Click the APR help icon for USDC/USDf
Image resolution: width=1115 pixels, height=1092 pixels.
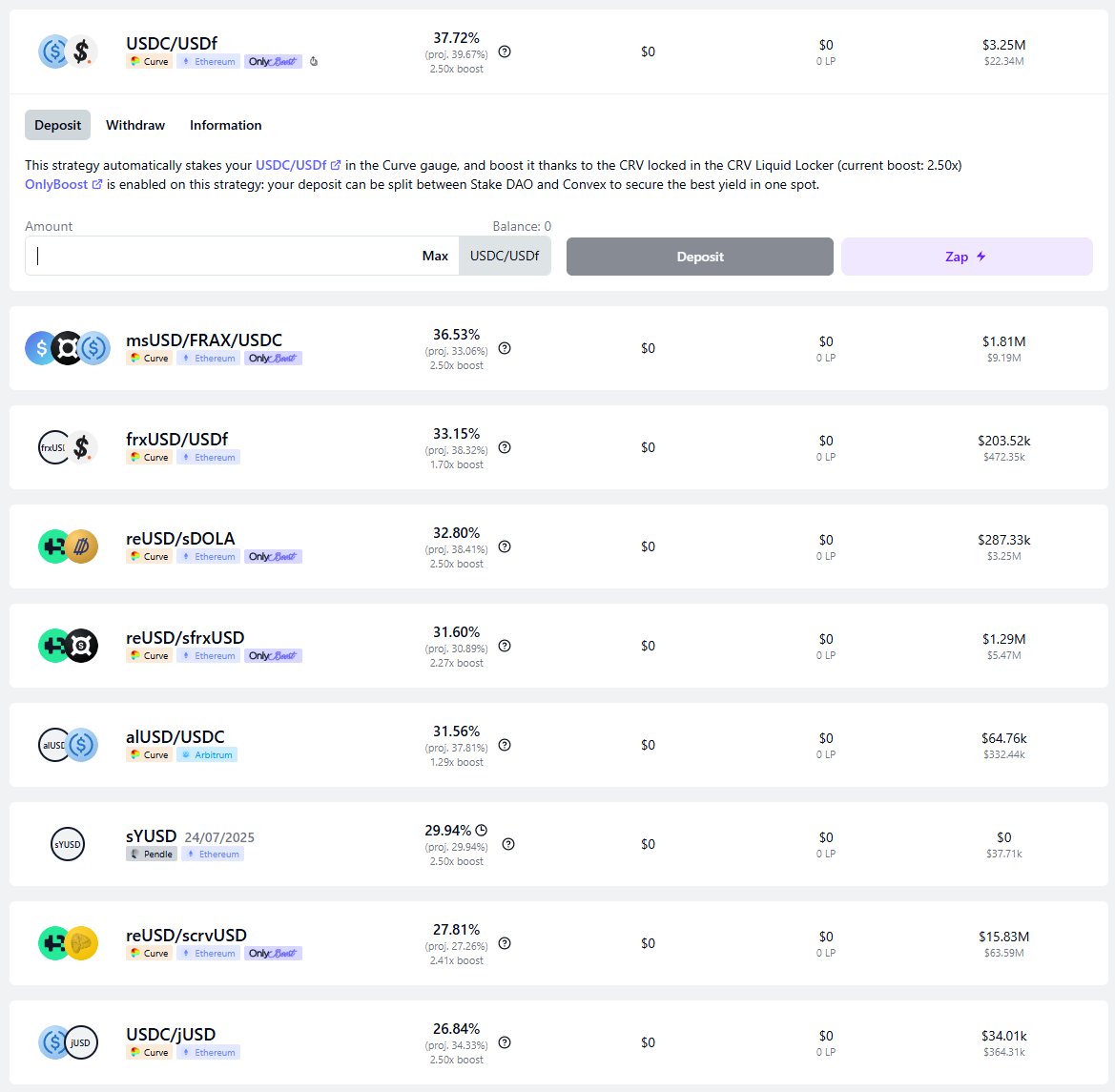point(505,52)
